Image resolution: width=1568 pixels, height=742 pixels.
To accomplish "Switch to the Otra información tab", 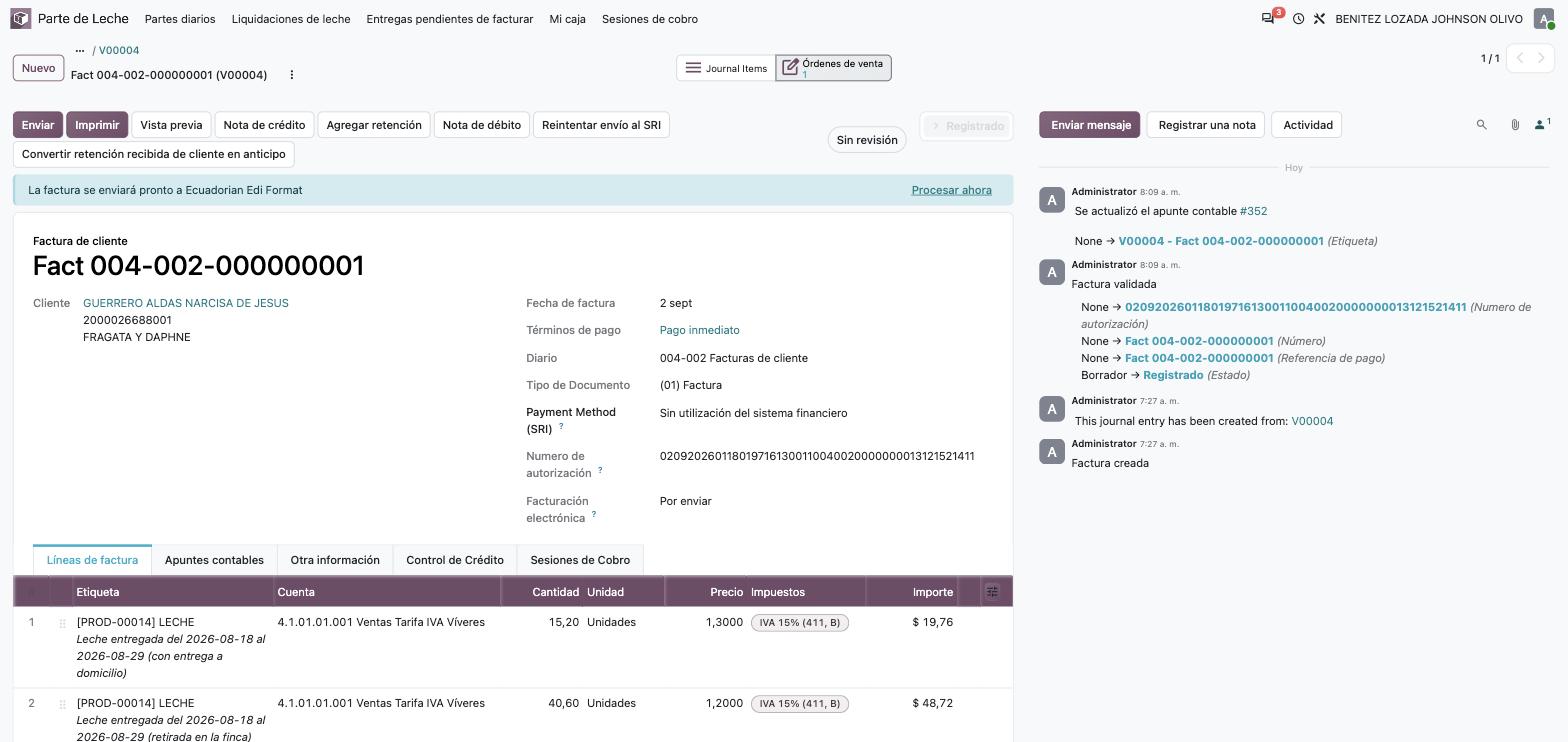I will [335, 560].
